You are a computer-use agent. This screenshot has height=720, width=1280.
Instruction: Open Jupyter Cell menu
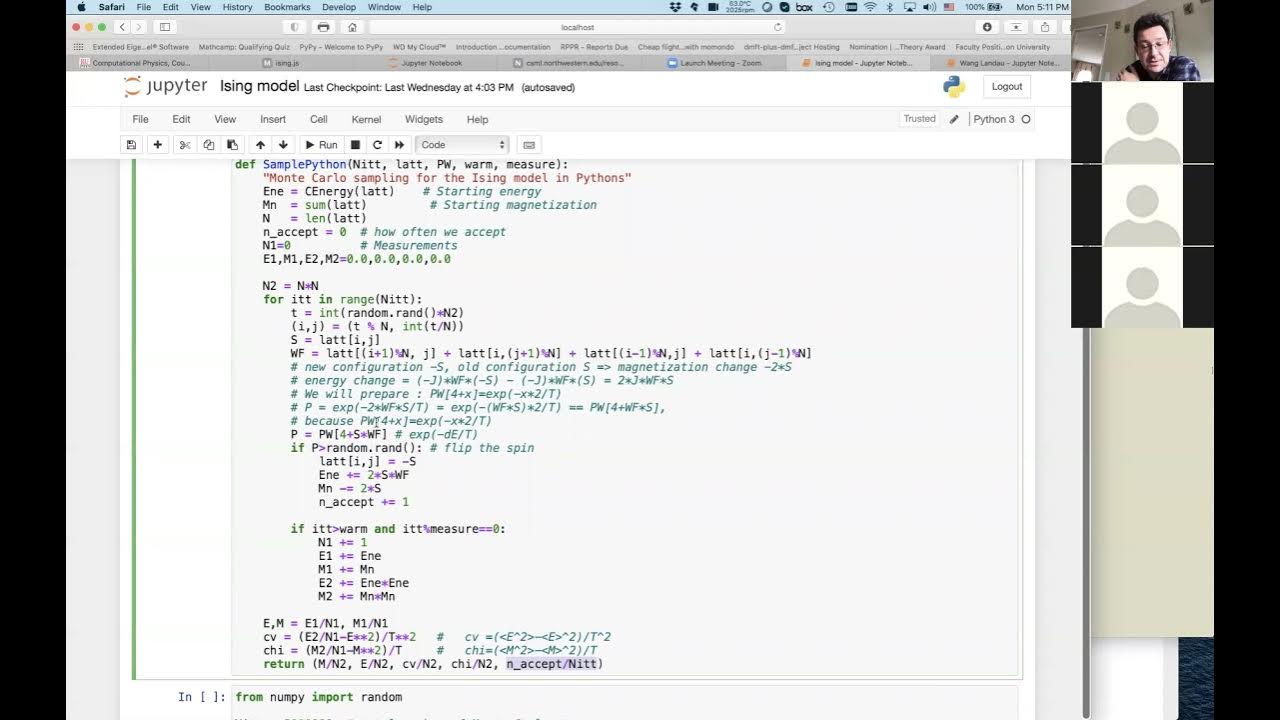318,119
